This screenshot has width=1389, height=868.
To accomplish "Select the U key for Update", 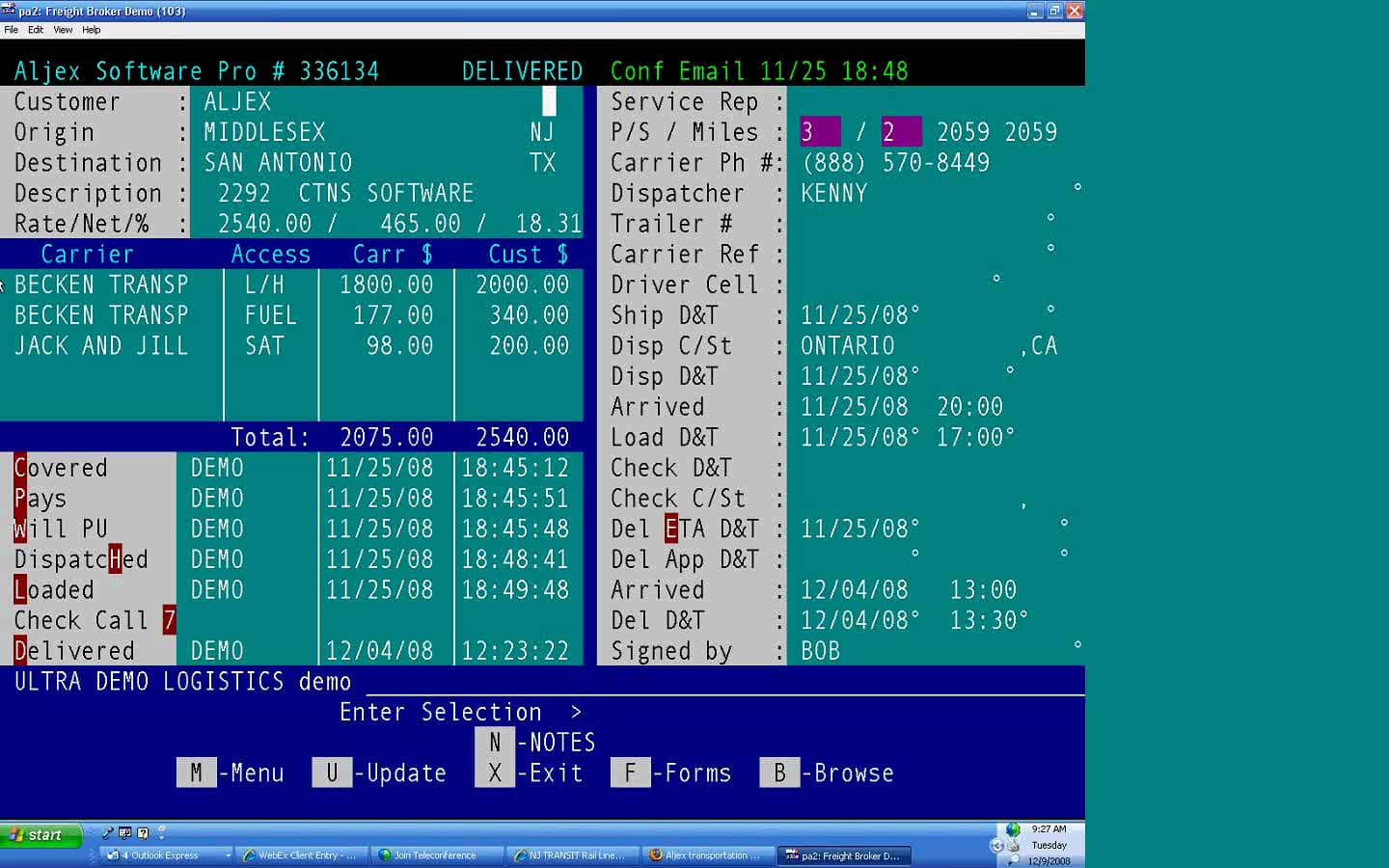I will pyautogui.click(x=332, y=773).
